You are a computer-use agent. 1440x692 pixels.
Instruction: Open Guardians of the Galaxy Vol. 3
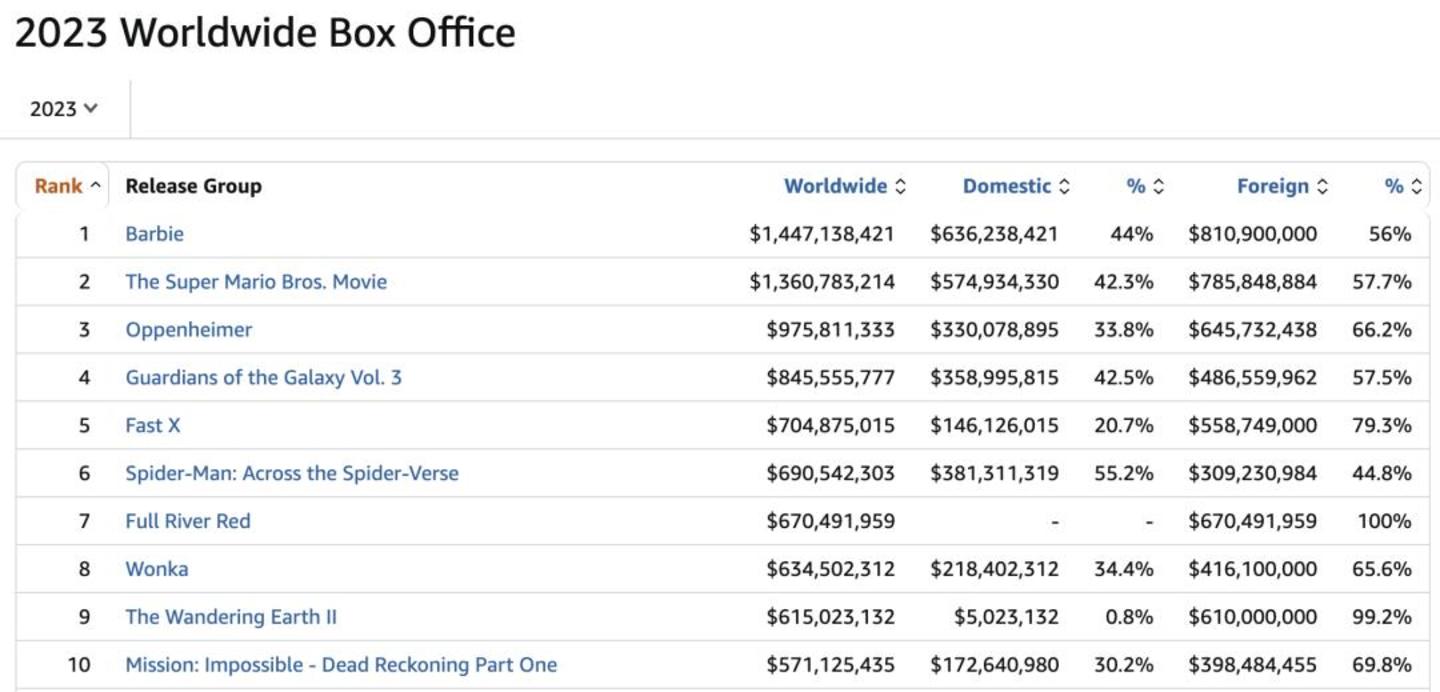[x=264, y=378]
